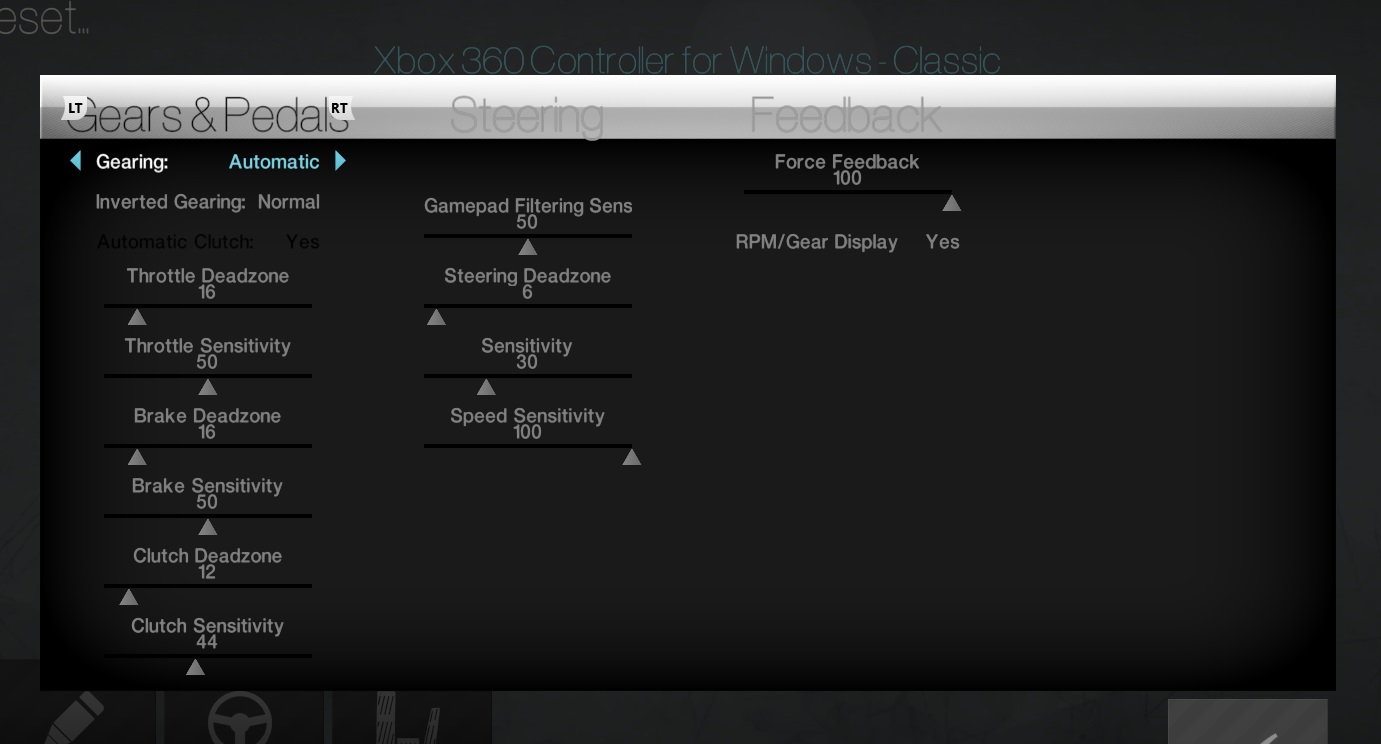Image resolution: width=1381 pixels, height=744 pixels.
Task: Click the Gamepad Filtering Sens slider handle
Action: pos(527,248)
